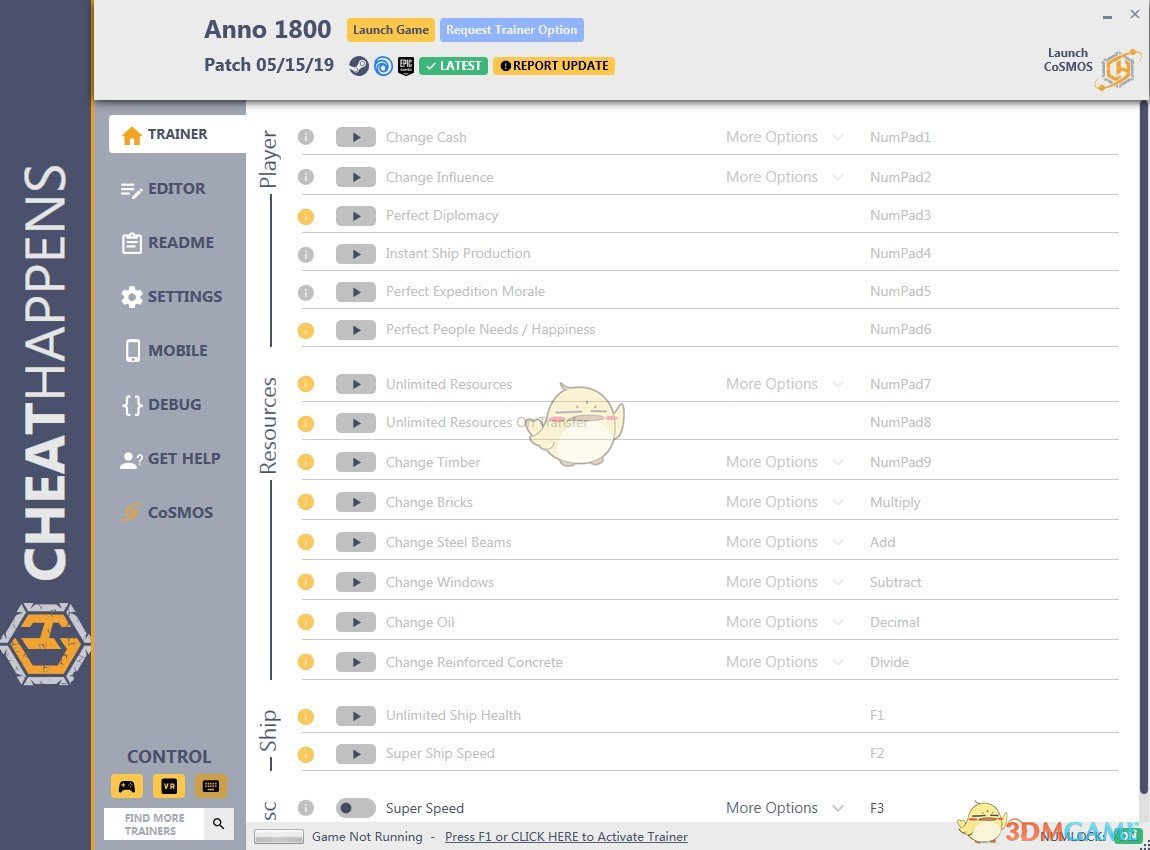Open the Settings tab in sidebar
Viewport: 1150px width, 850px height.
(x=184, y=297)
